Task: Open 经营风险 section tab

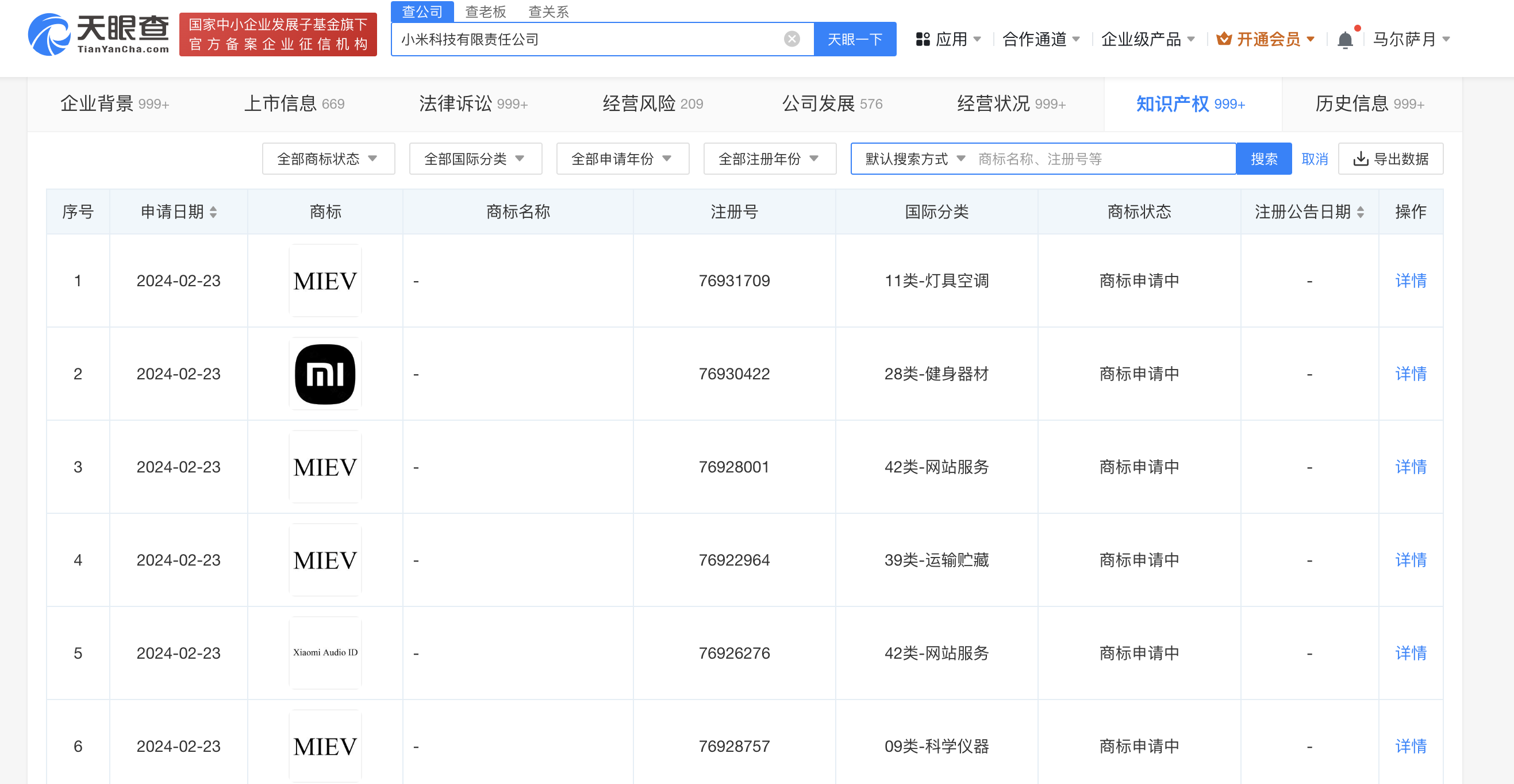Action: (x=653, y=104)
